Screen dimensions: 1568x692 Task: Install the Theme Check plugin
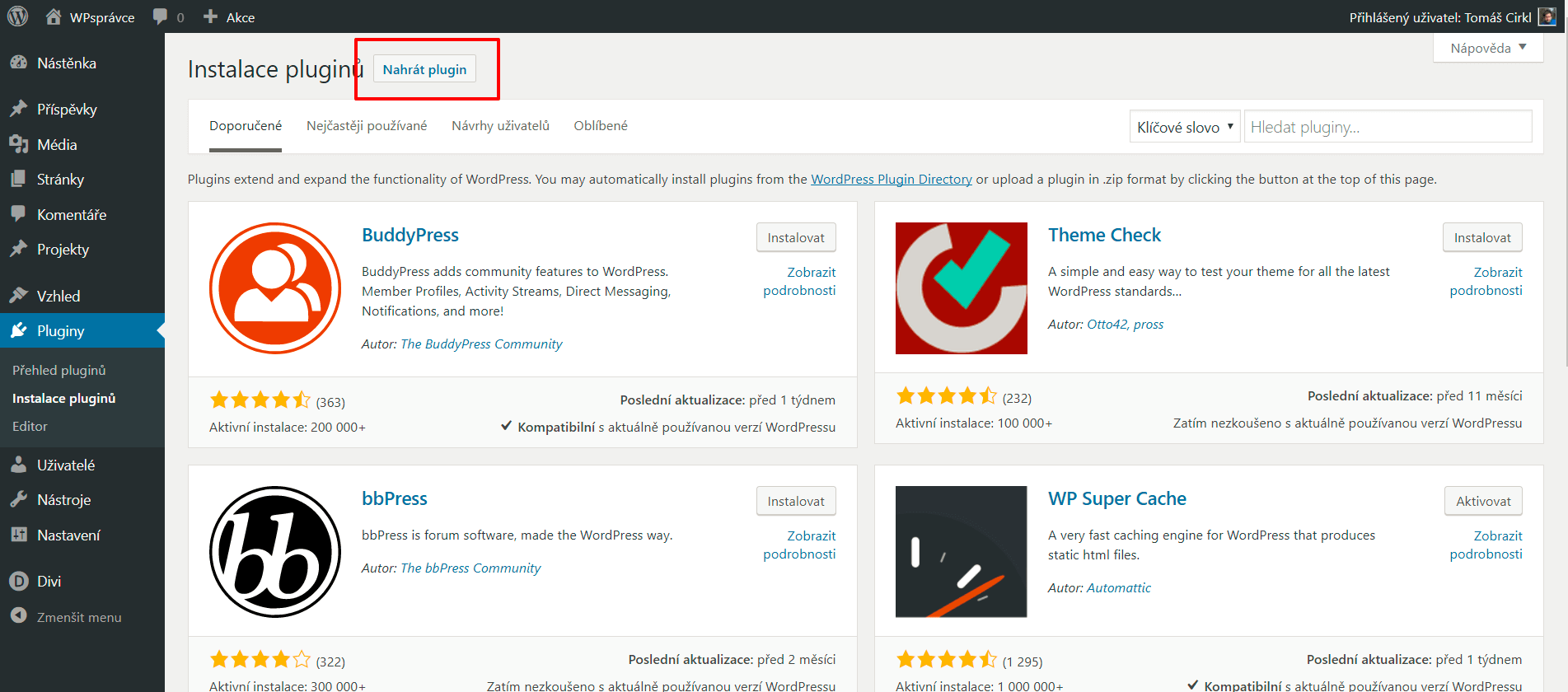click(1482, 237)
